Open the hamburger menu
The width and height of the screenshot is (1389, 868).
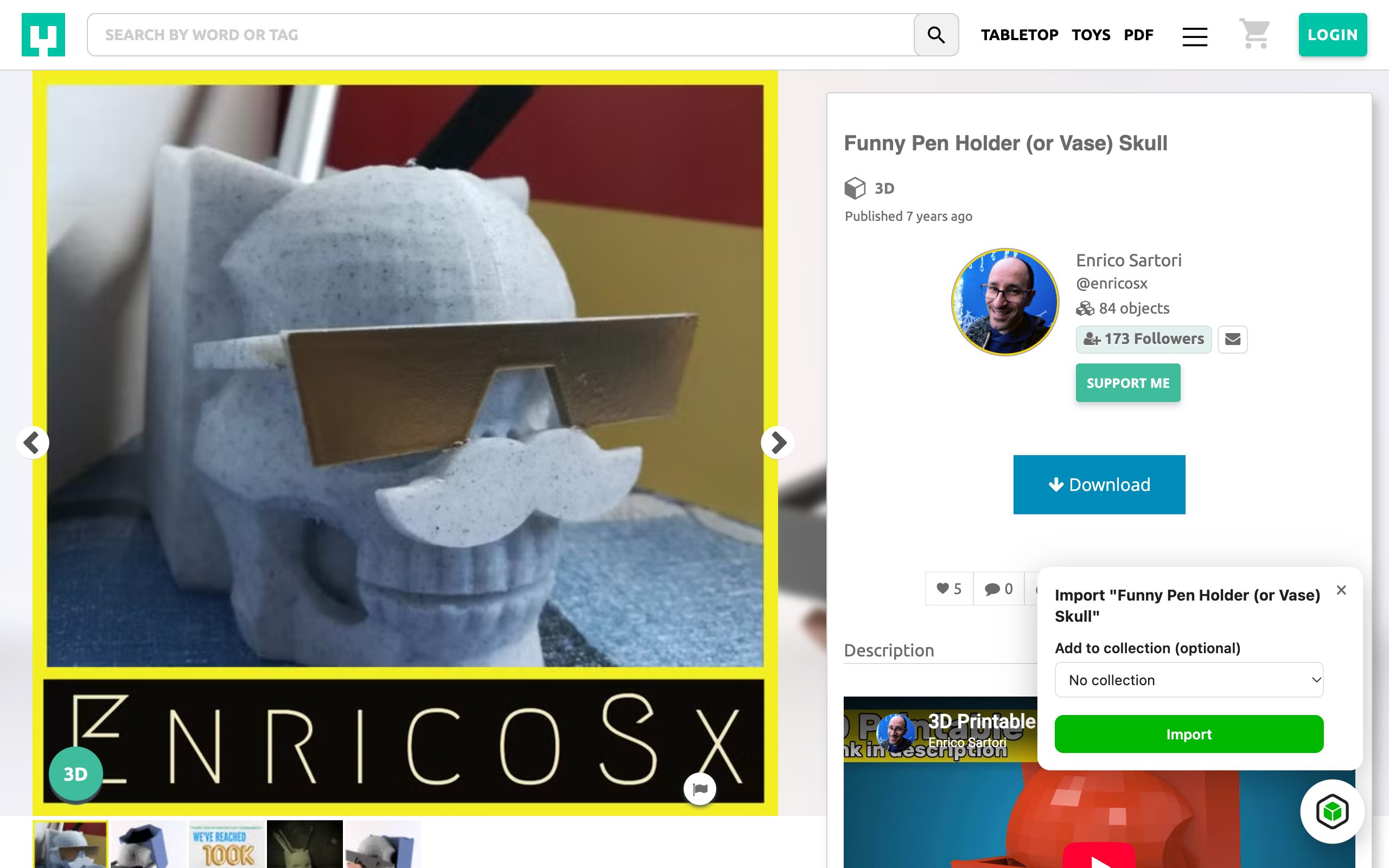1194,36
